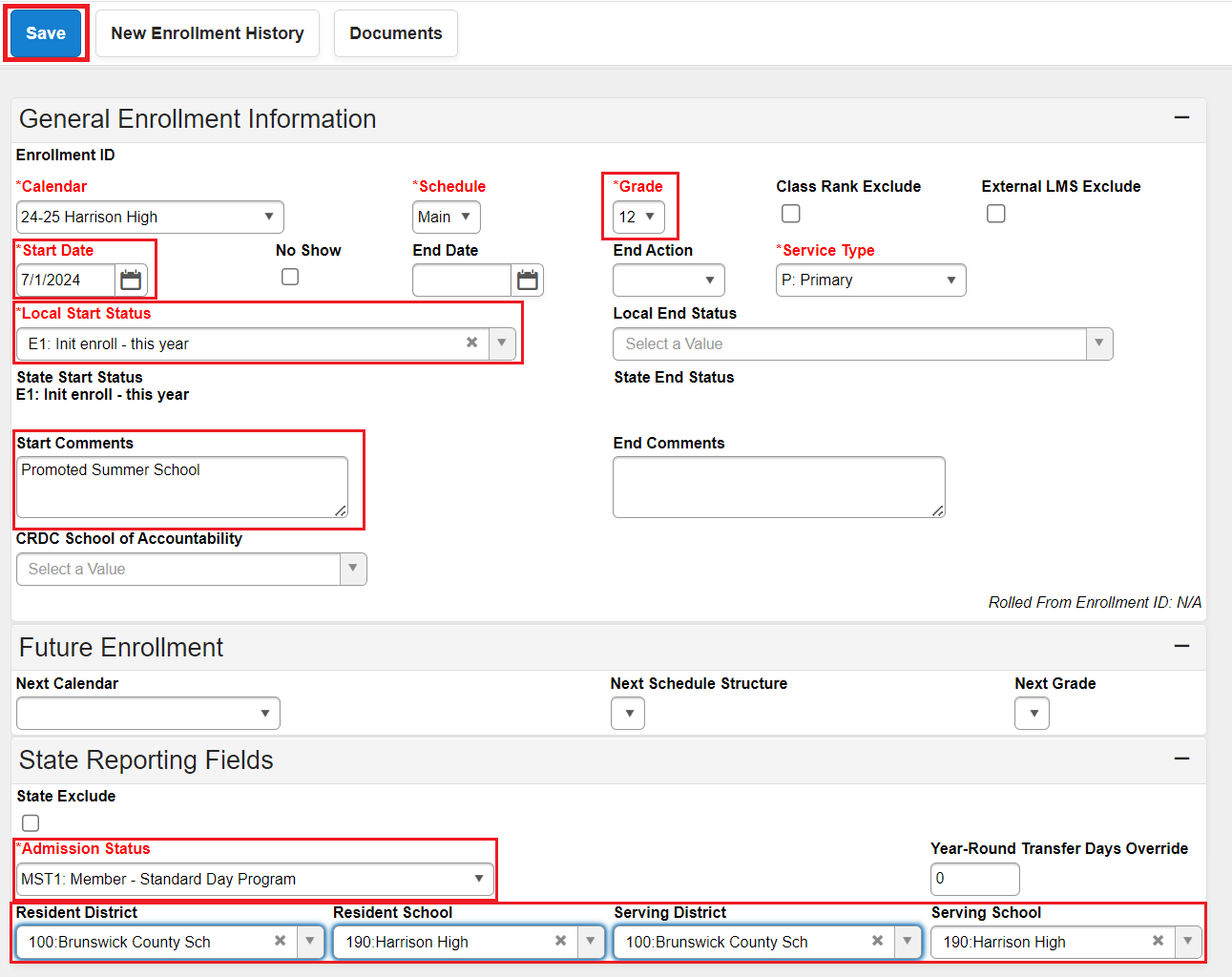The width and height of the screenshot is (1232, 977).
Task: Click the Resident District field 100:Brunswick County Sch
Action: pos(170,942)
